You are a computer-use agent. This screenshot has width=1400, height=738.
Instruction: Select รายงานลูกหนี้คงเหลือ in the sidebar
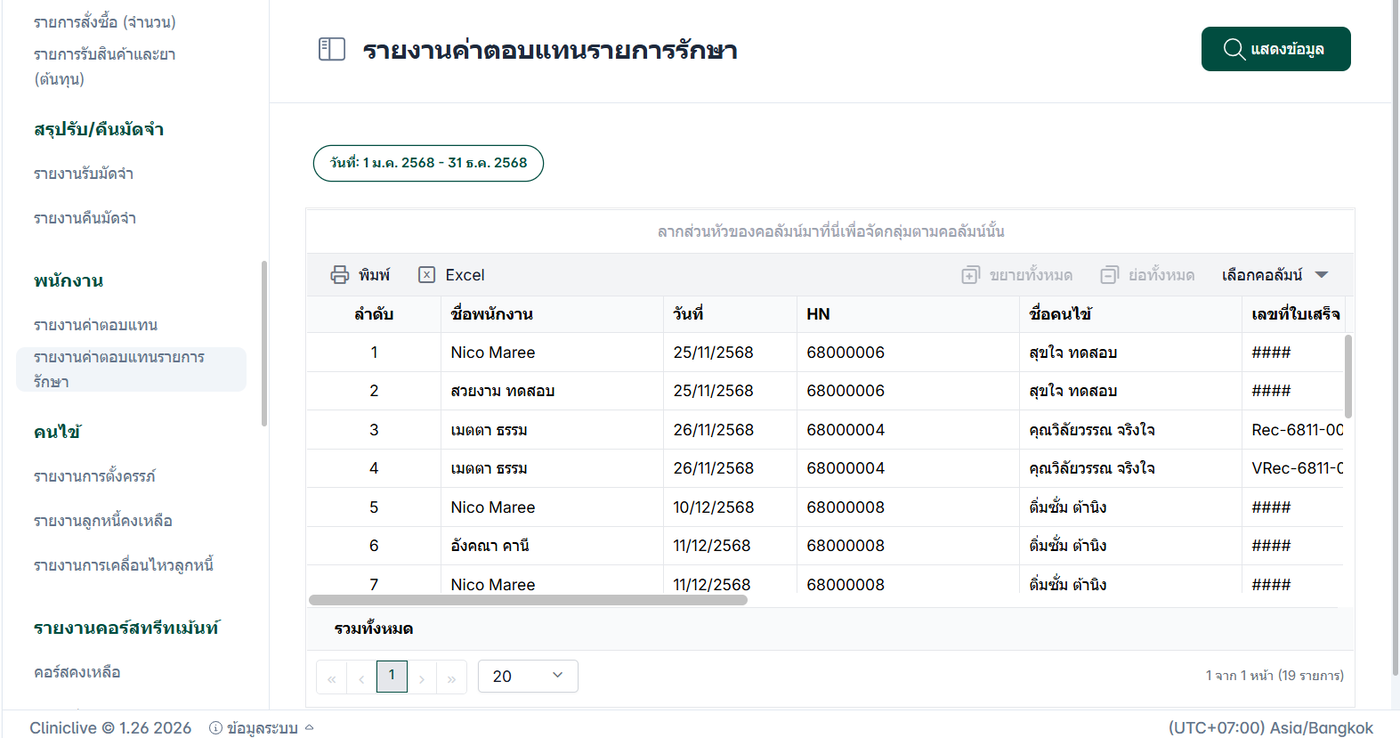click(x=103, y=521)
